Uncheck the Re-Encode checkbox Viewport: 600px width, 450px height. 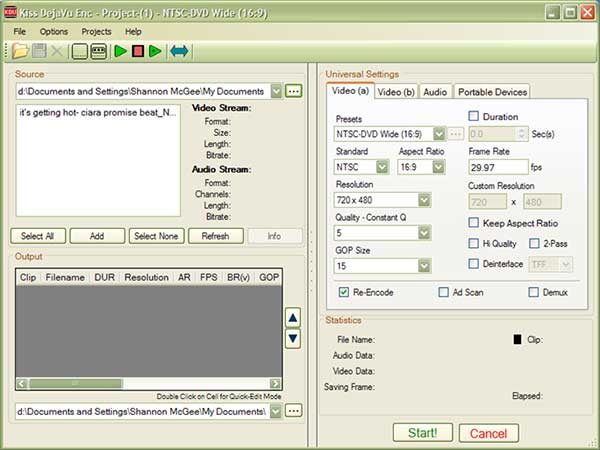(345, 292)
